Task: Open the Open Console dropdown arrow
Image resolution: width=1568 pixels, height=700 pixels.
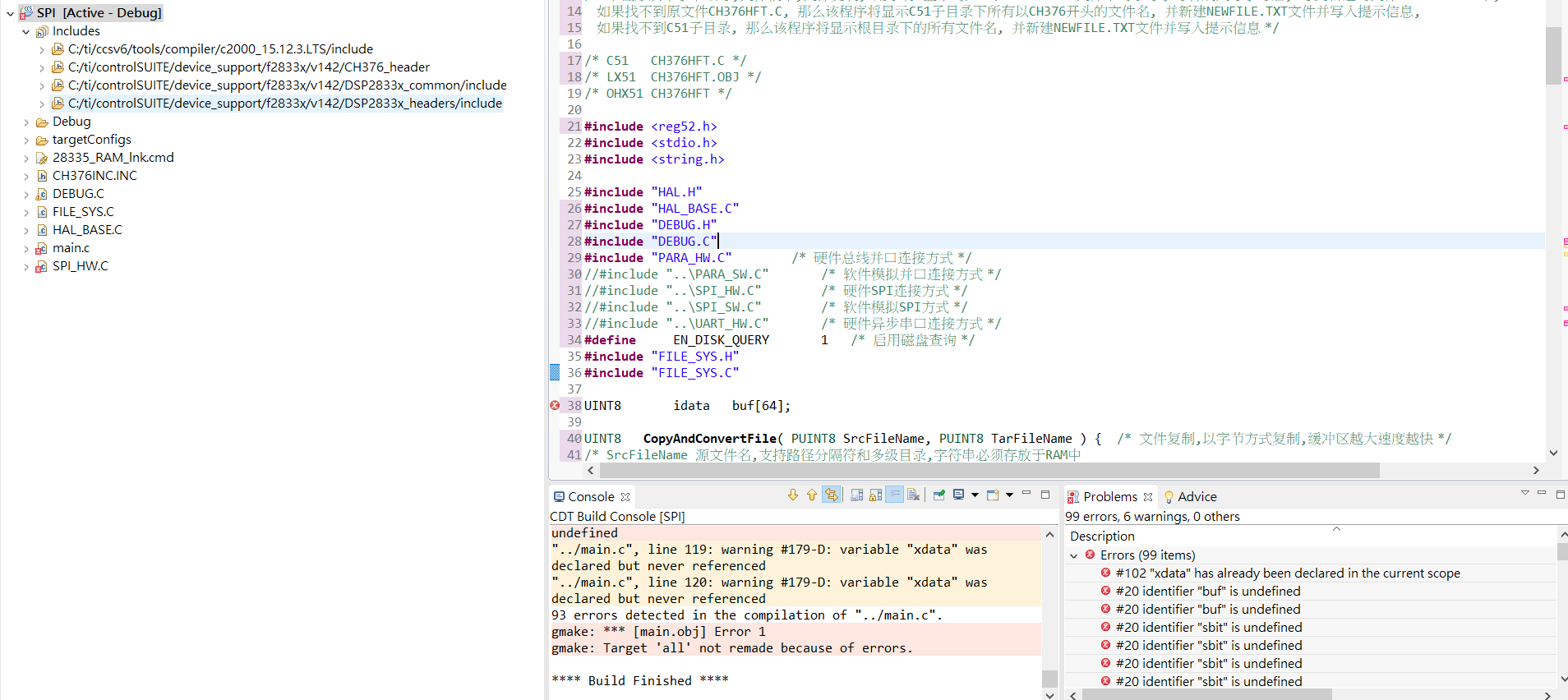Action: [x=1010, y=495]
